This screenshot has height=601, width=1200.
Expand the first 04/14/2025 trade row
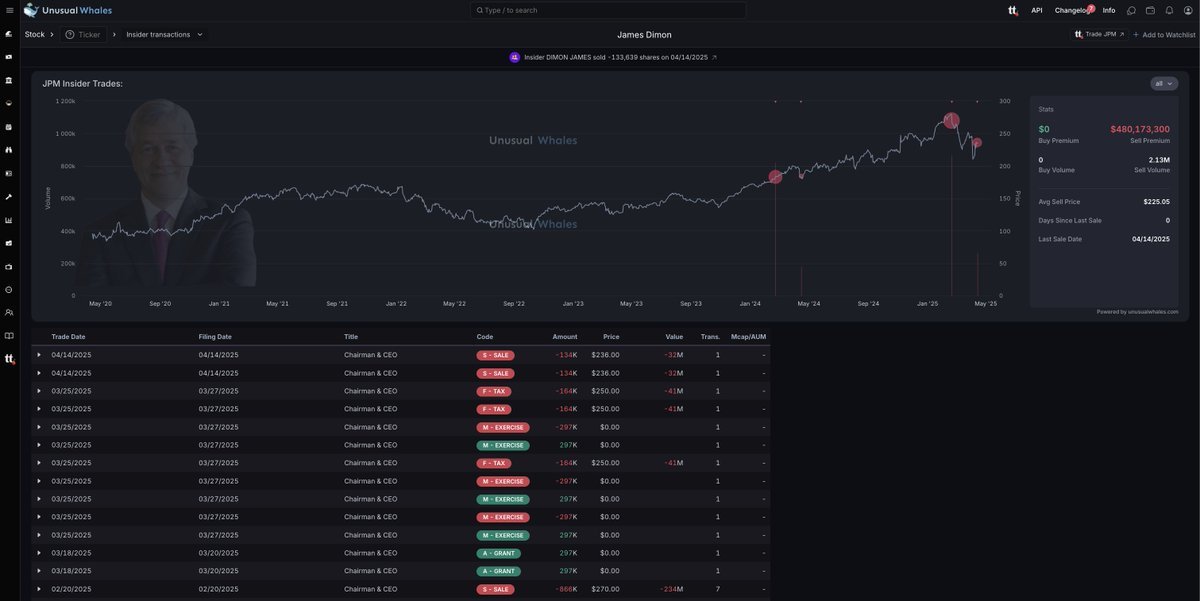pyautogui.click(x=39, y=355)
